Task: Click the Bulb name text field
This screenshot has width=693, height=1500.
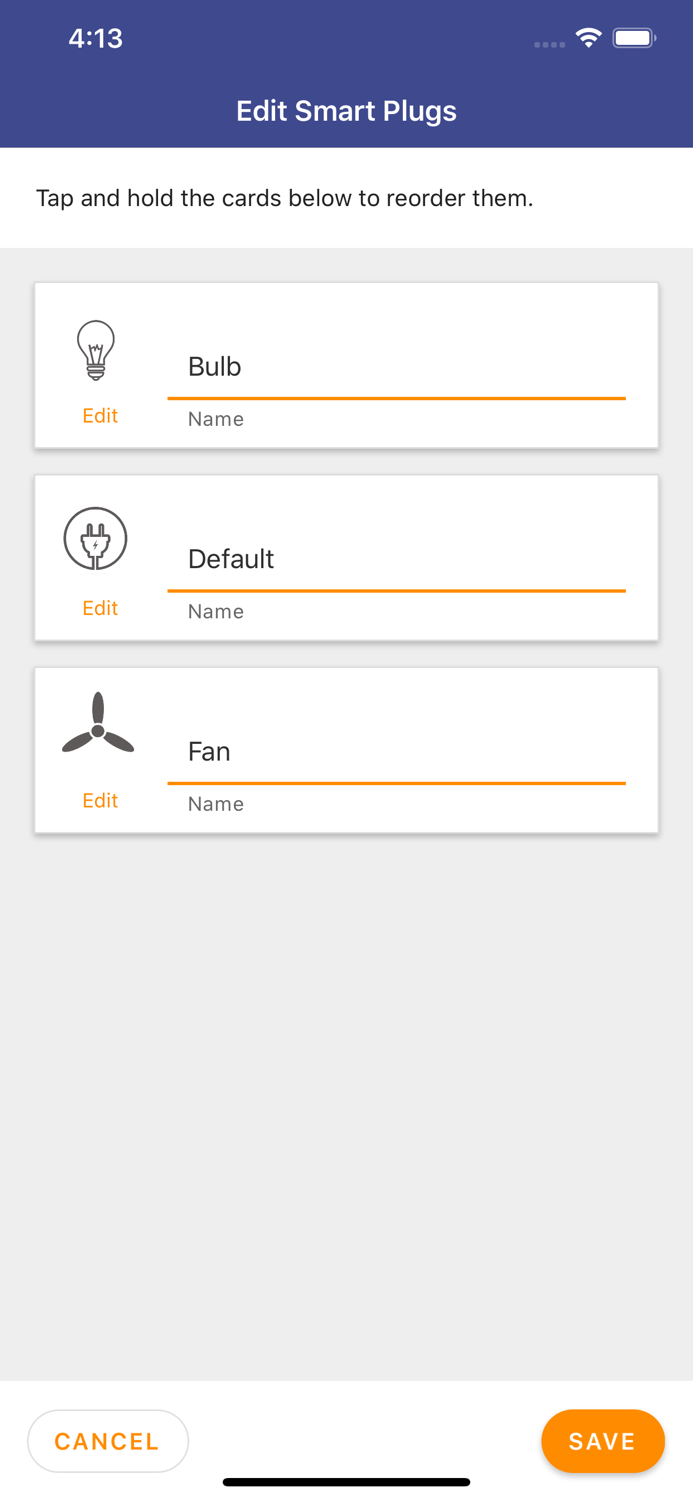Action: pyautogui.click(x=398, y=368)
